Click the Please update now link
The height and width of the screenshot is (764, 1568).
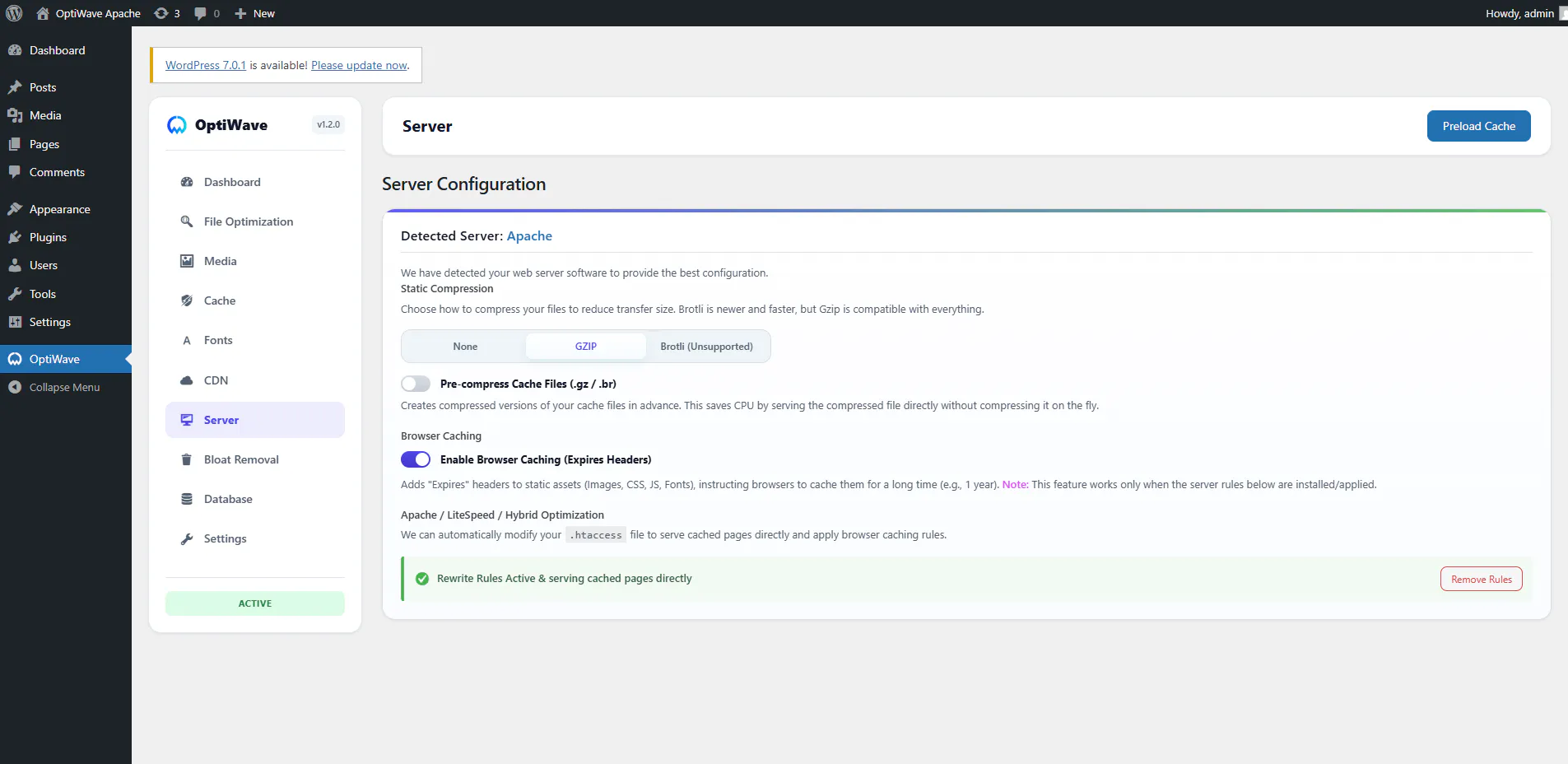tap(359, 65)
